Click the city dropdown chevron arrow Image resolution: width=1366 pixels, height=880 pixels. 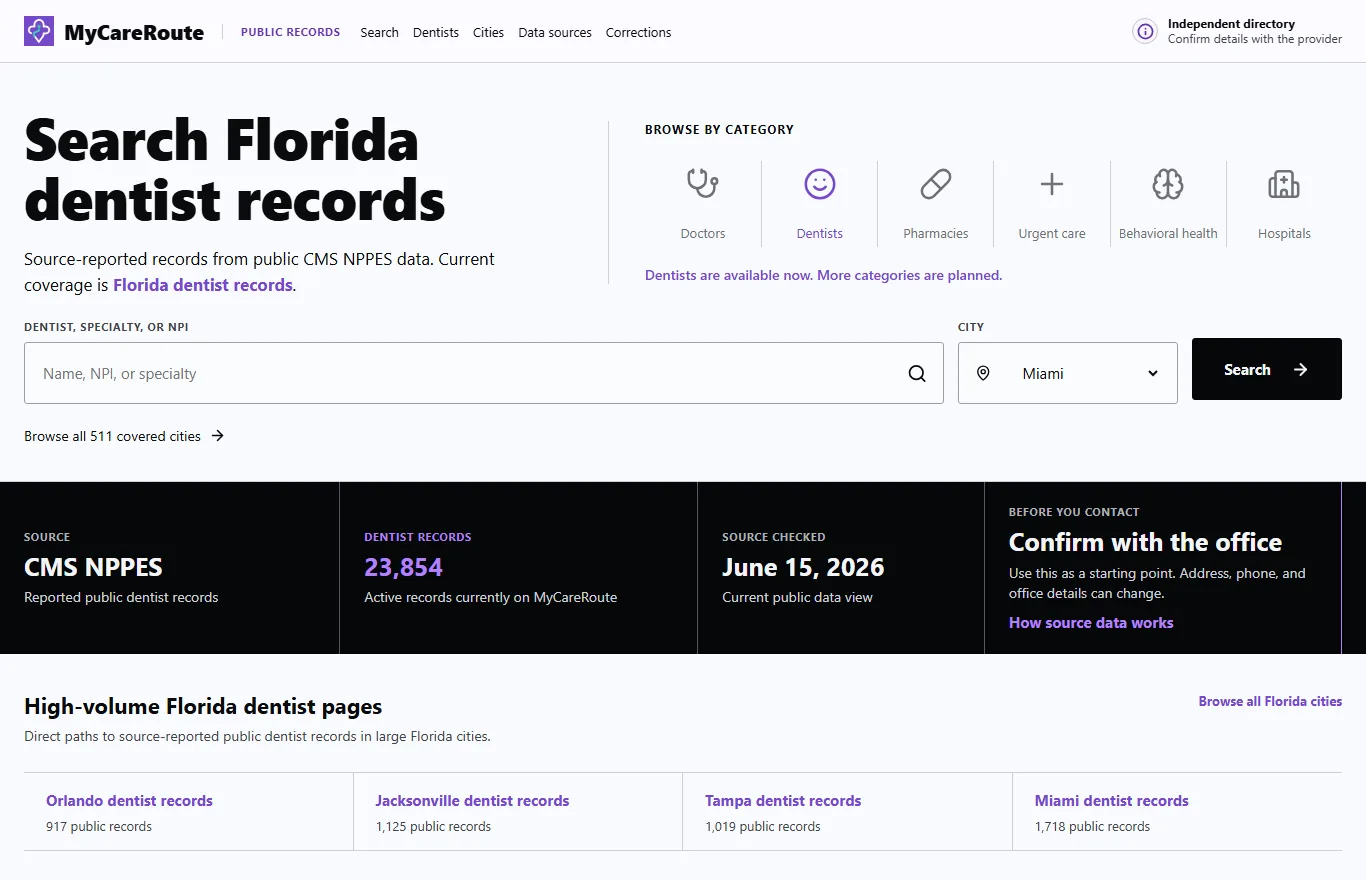pos(1153,373)
